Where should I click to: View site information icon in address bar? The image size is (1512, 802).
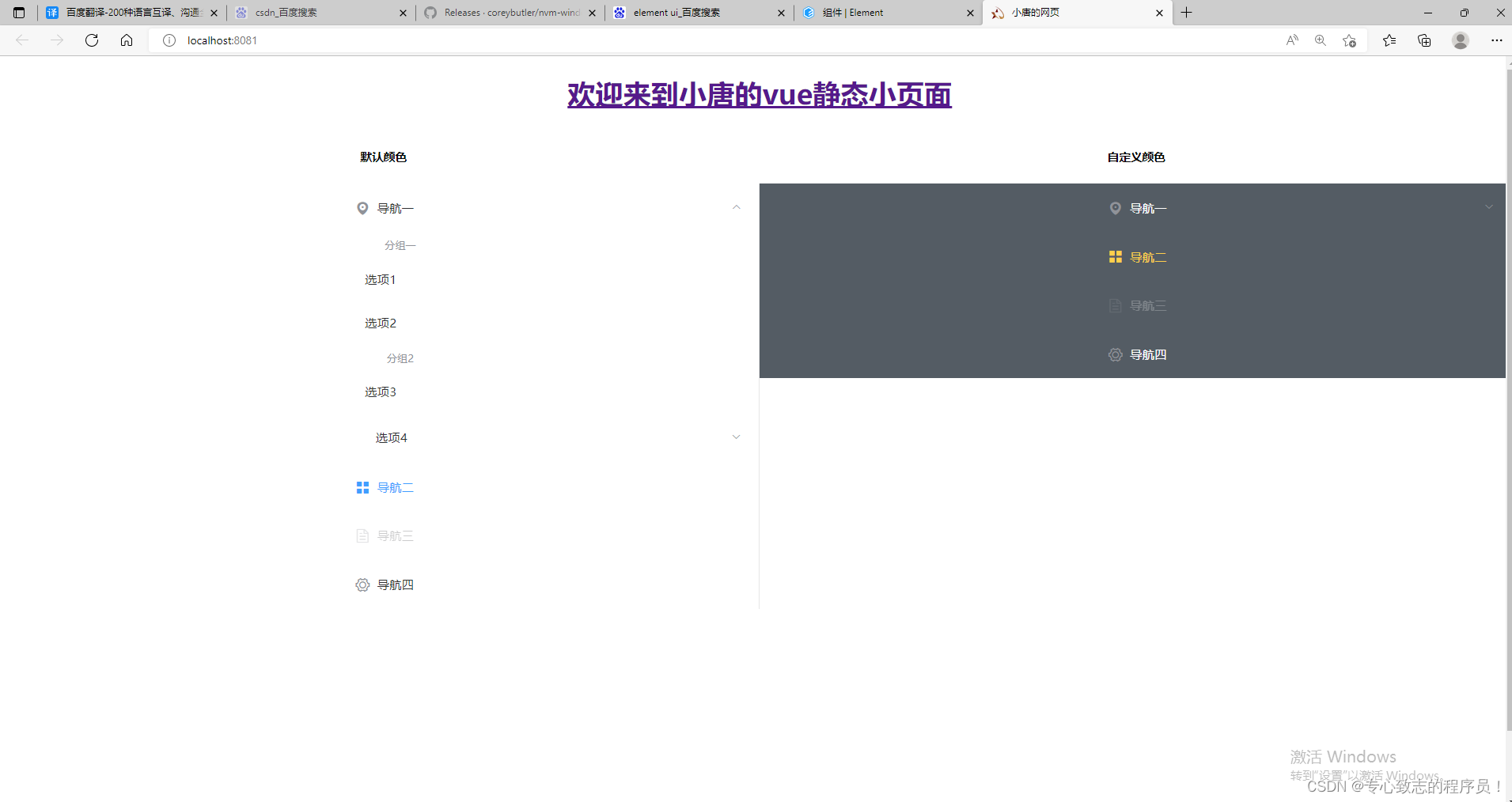(169, 40)
